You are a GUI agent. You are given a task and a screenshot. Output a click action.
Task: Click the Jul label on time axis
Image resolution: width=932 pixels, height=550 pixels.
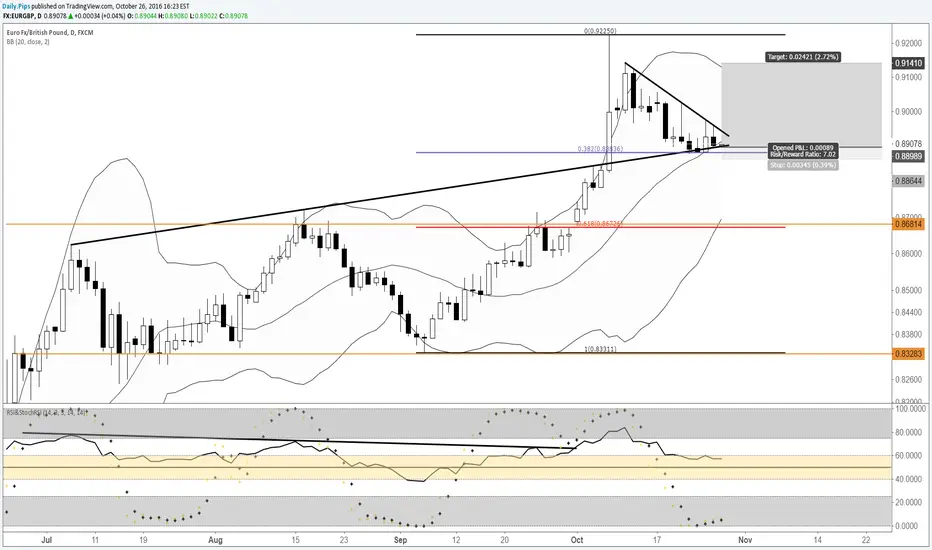coord(46,540)
